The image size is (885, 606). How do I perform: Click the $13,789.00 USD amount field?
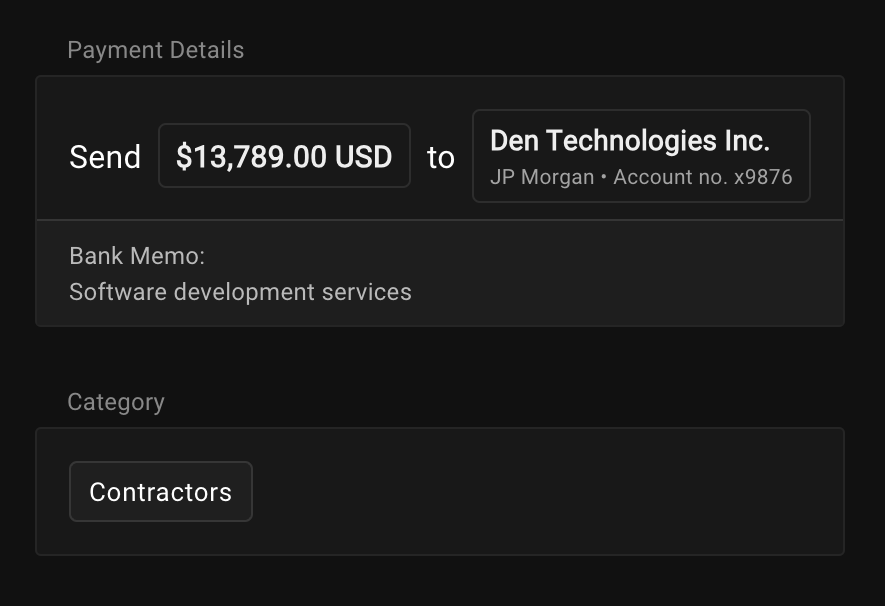(x=284, y=156)
